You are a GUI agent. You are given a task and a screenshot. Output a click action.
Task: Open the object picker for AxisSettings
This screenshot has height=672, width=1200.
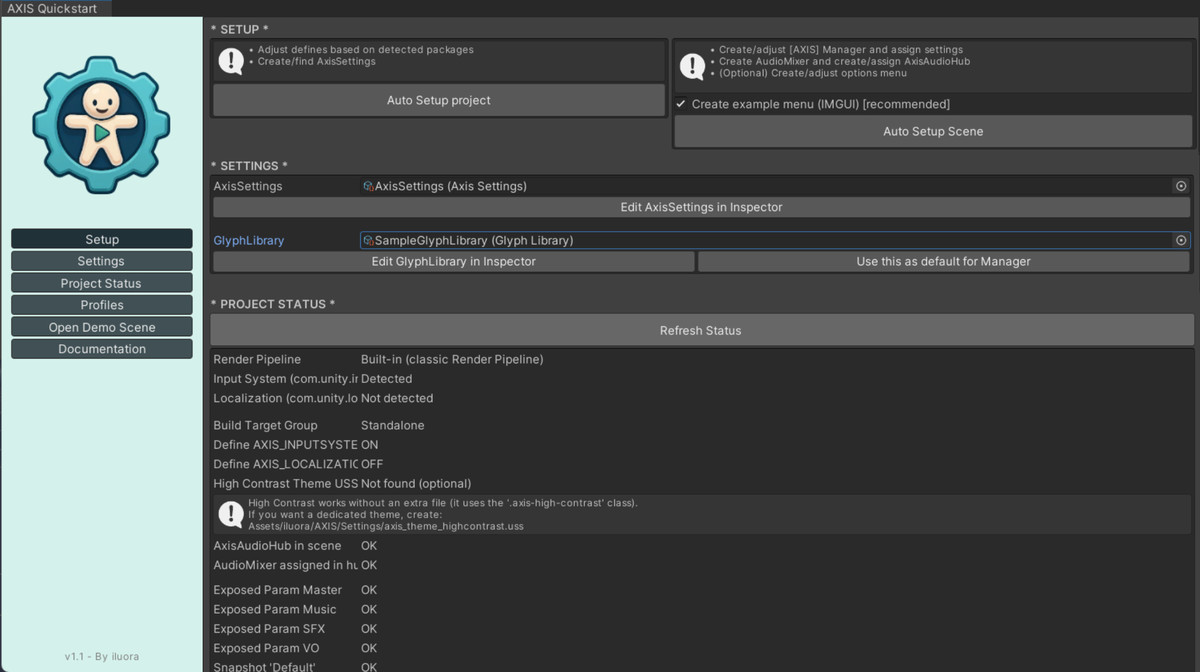coord(1181,186)
